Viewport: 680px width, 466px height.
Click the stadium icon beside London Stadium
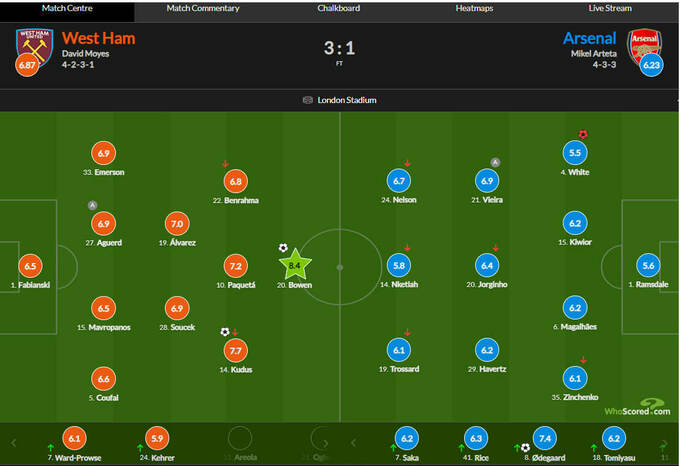pos(308,100)
